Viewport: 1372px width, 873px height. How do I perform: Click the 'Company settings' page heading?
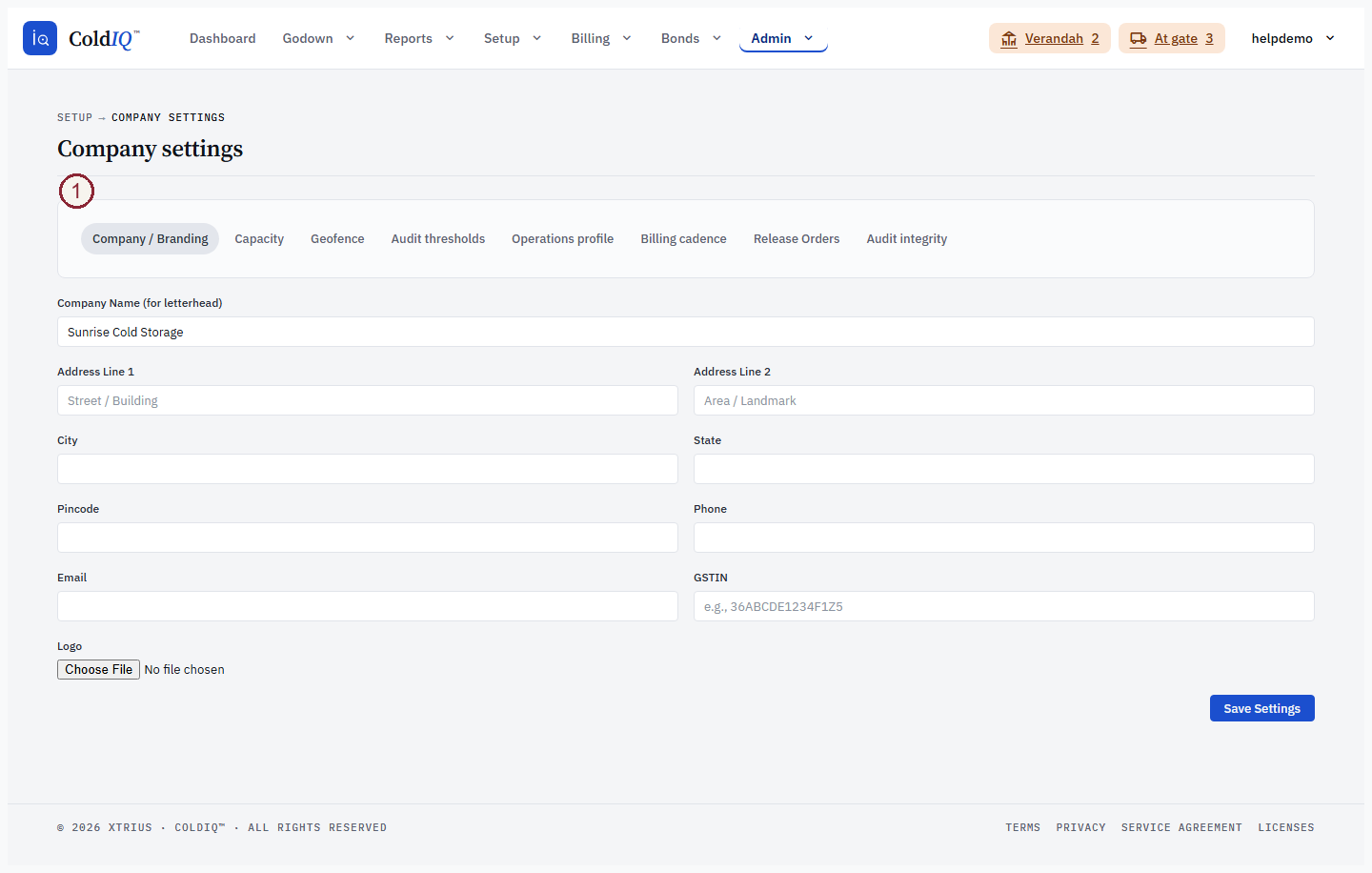coord(151,149)
